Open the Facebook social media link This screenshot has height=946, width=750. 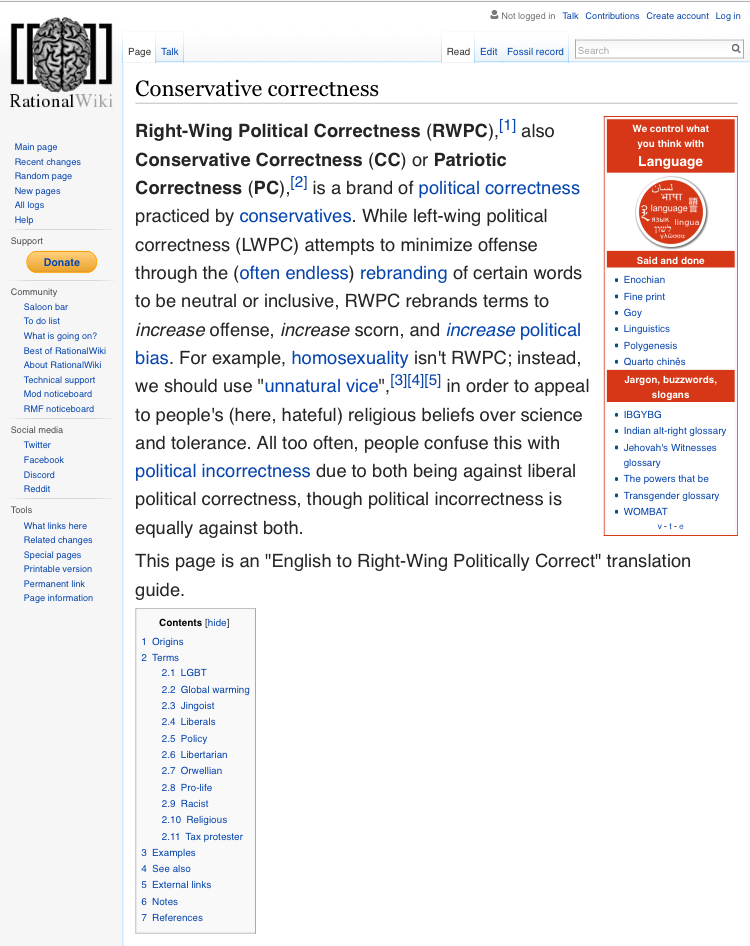coord(43,460)
